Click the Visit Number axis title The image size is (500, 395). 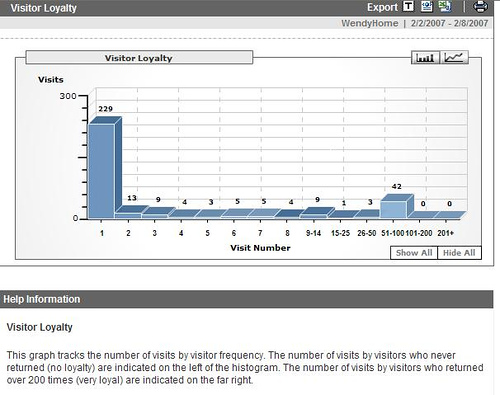click(260, 248)
